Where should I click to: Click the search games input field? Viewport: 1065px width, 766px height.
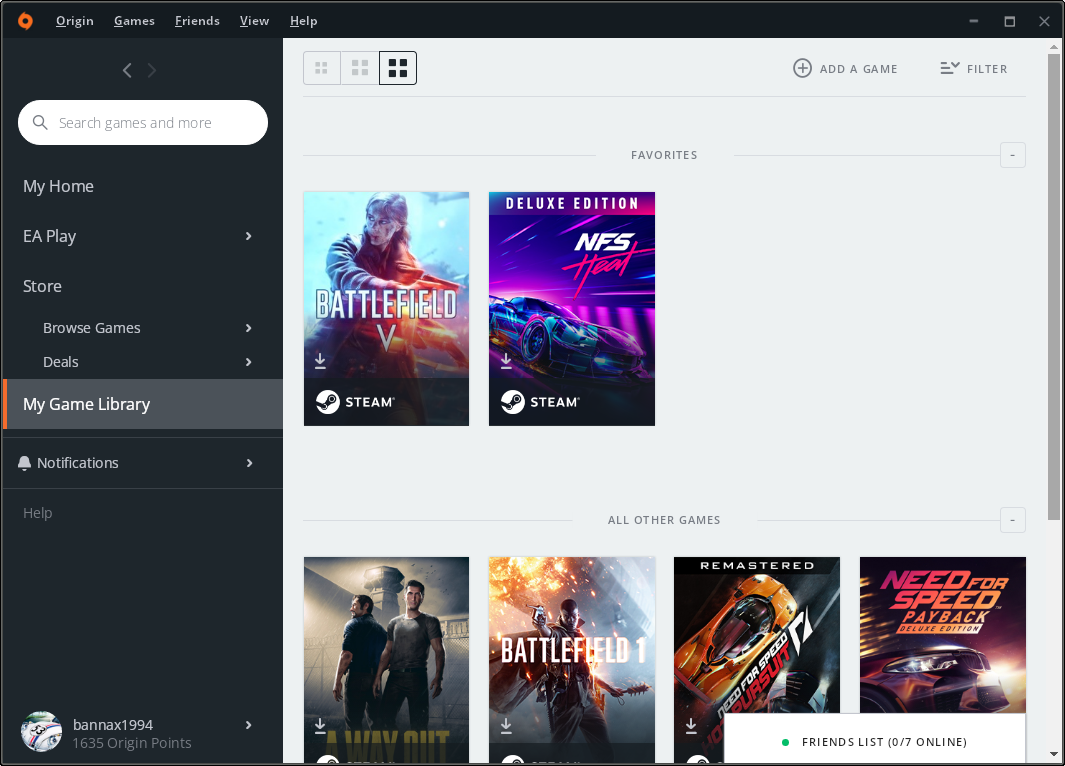tap(150, 123)
